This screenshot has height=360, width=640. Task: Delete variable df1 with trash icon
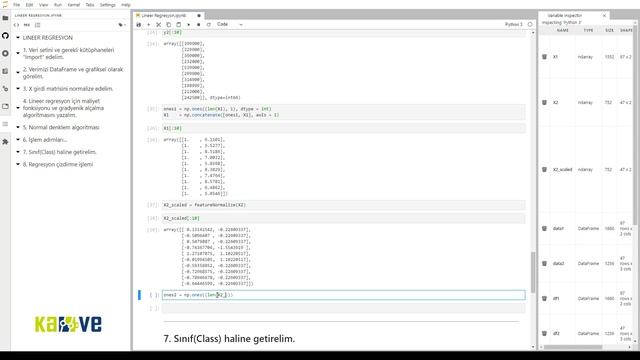coord(544,299)
